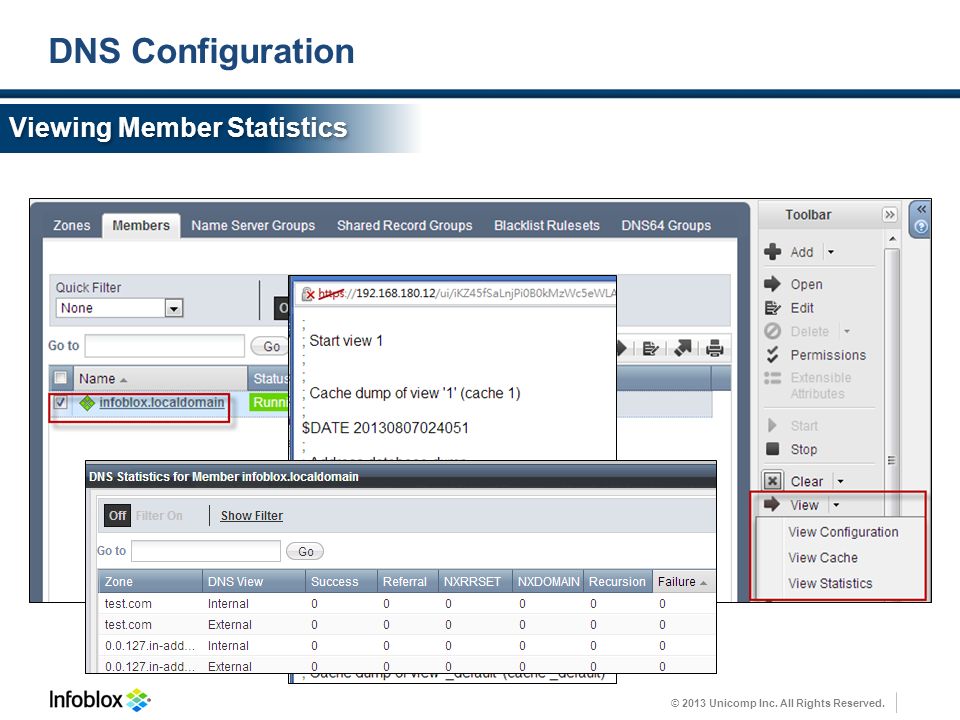
Task: Click the insecure certificate icon in popup address bar
Action: [x=309, y=294]
